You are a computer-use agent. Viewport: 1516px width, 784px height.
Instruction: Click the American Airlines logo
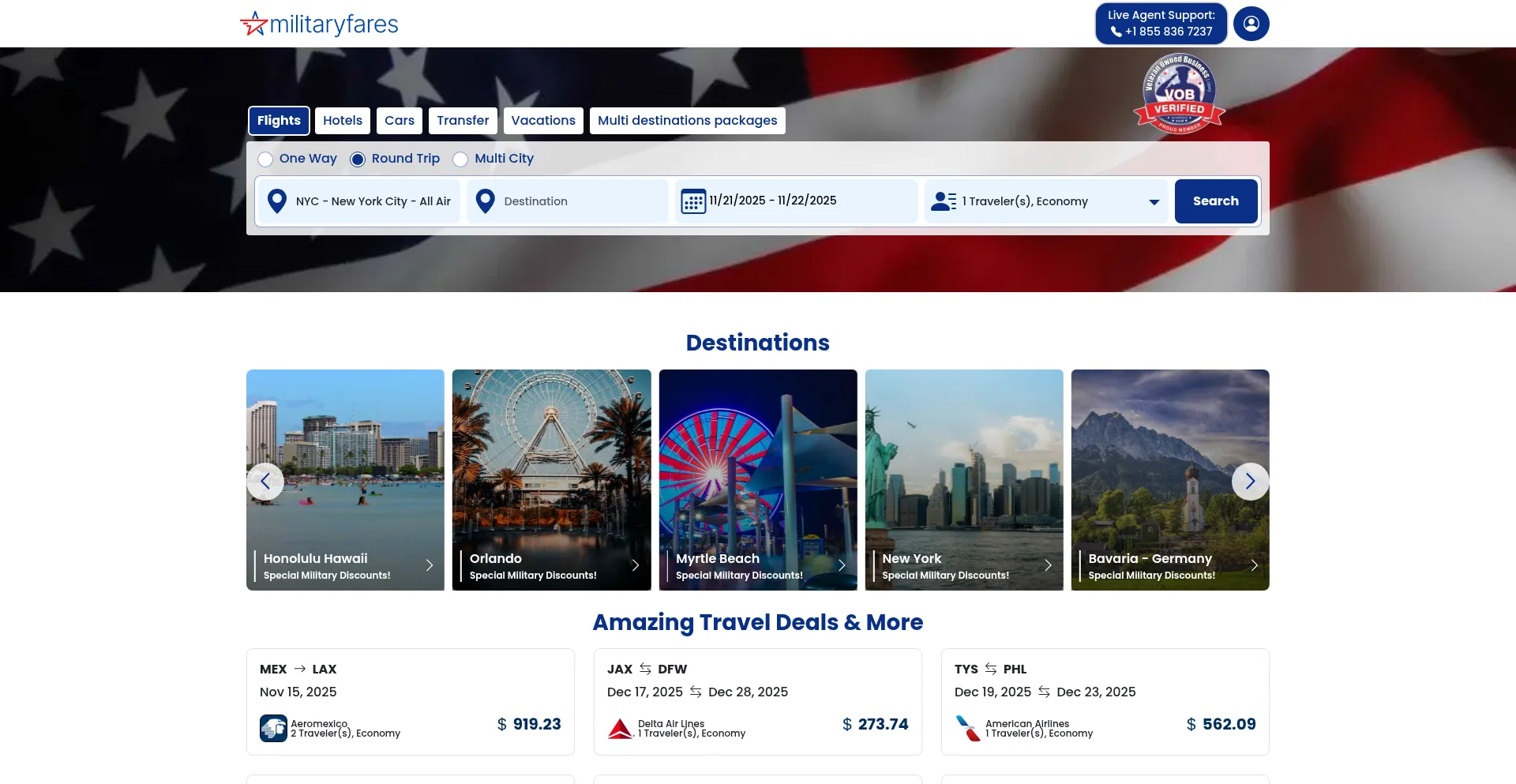click(968, 728)
